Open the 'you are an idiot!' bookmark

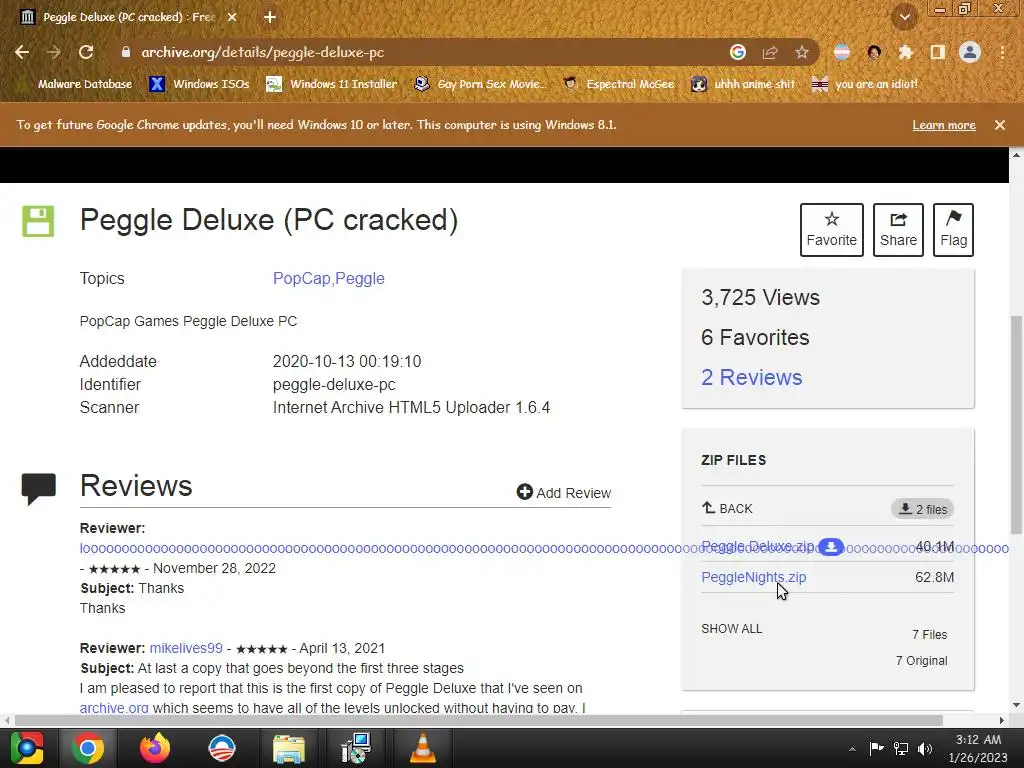865,84
